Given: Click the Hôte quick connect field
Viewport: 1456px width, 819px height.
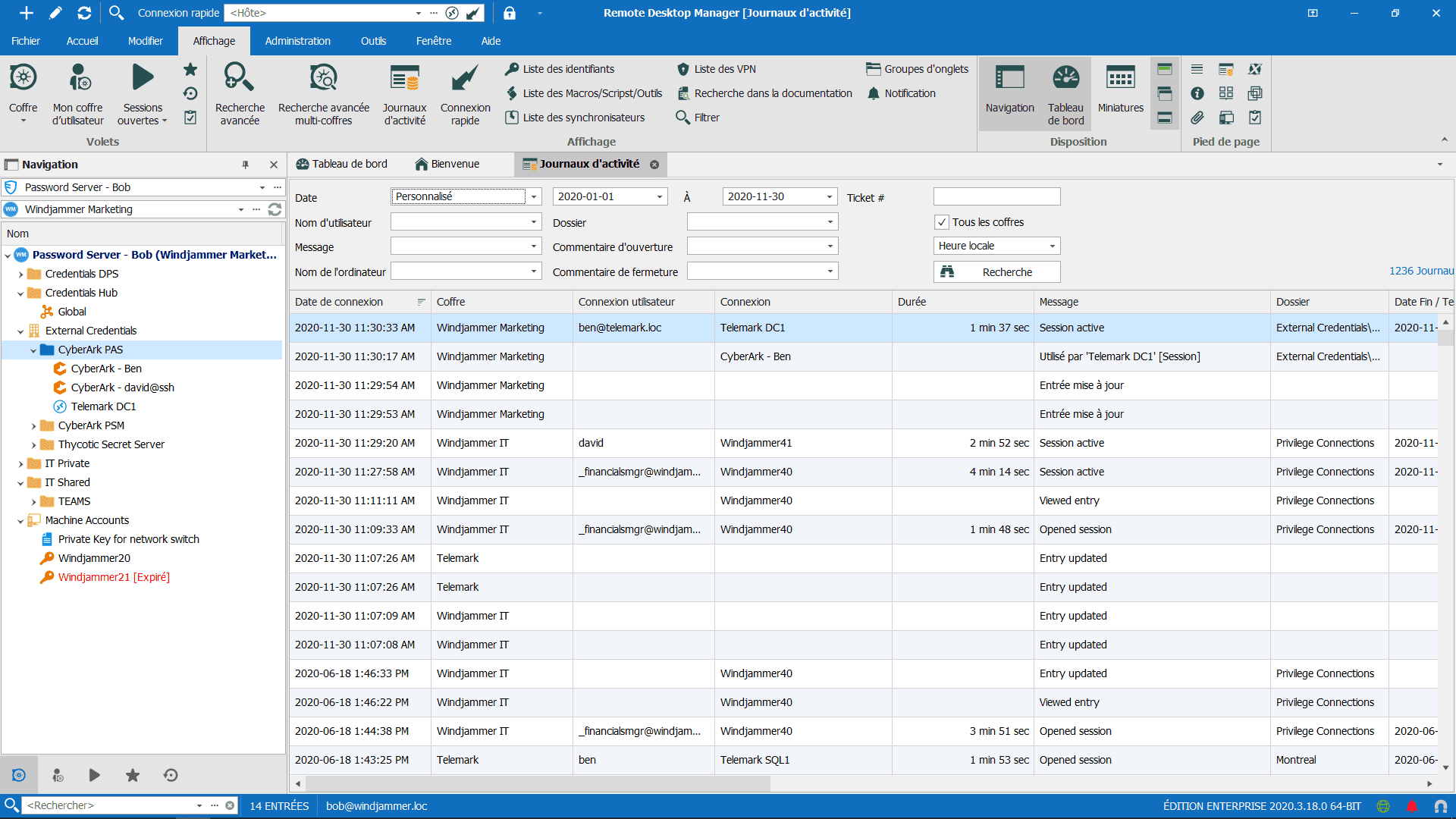Looking at the screenshot, I should pos(318,13).
